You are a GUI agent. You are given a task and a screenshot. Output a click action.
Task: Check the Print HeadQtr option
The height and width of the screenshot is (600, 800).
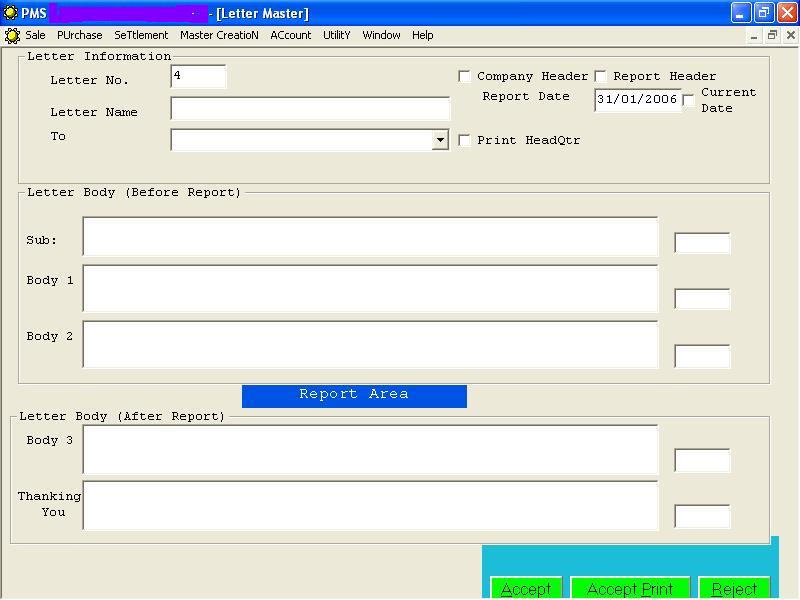click(x=465, y=140)
